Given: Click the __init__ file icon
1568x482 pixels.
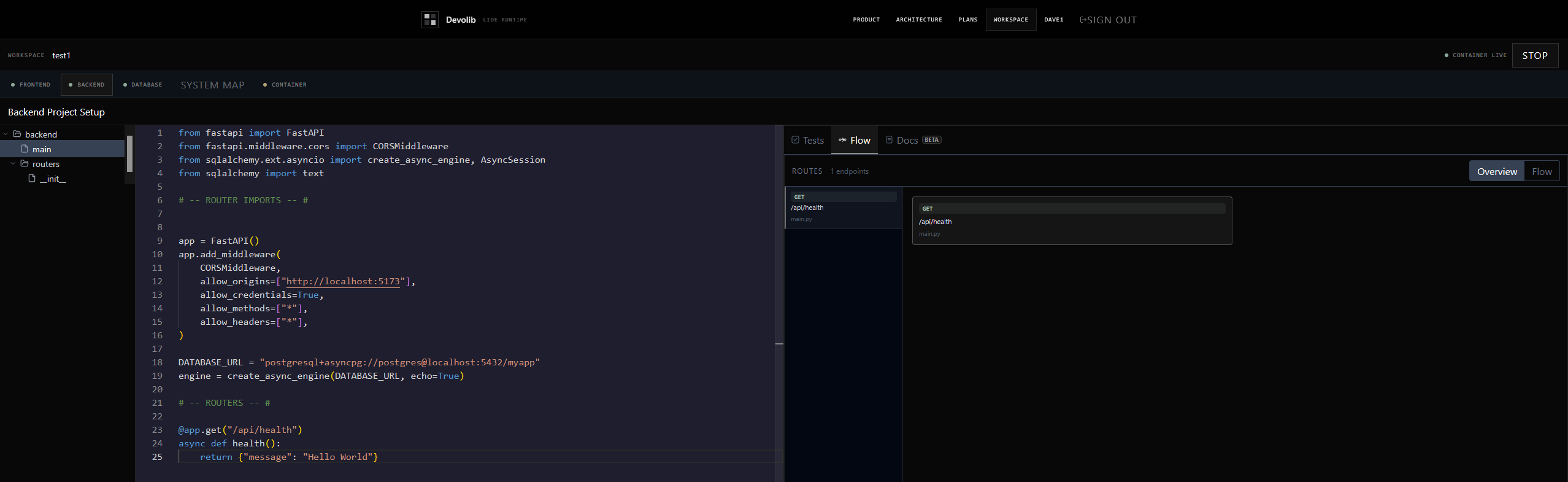Looking at the screenshot, I should (x=32, y=178).
